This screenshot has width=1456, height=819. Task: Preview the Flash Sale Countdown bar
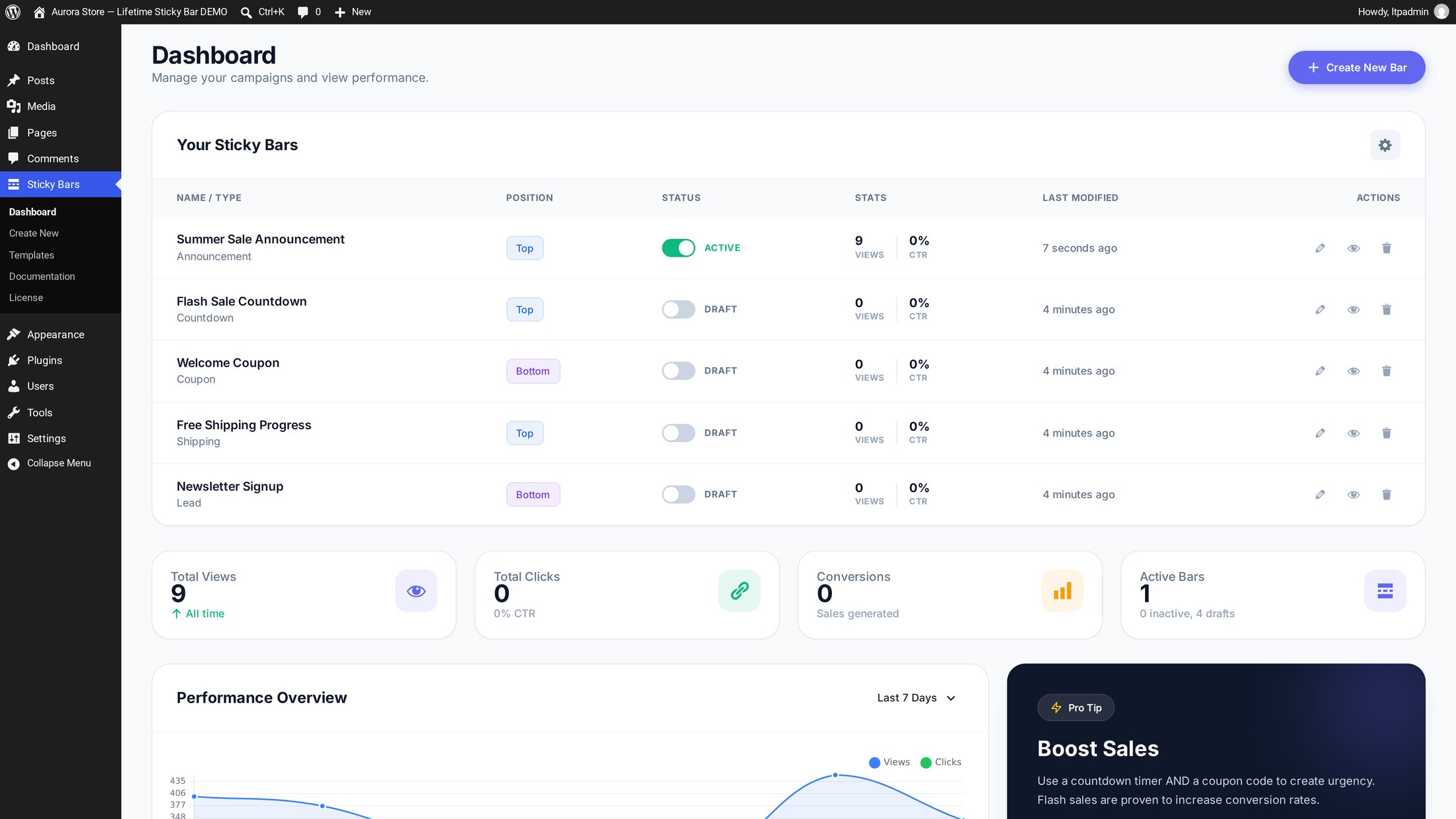[1353, 310]
